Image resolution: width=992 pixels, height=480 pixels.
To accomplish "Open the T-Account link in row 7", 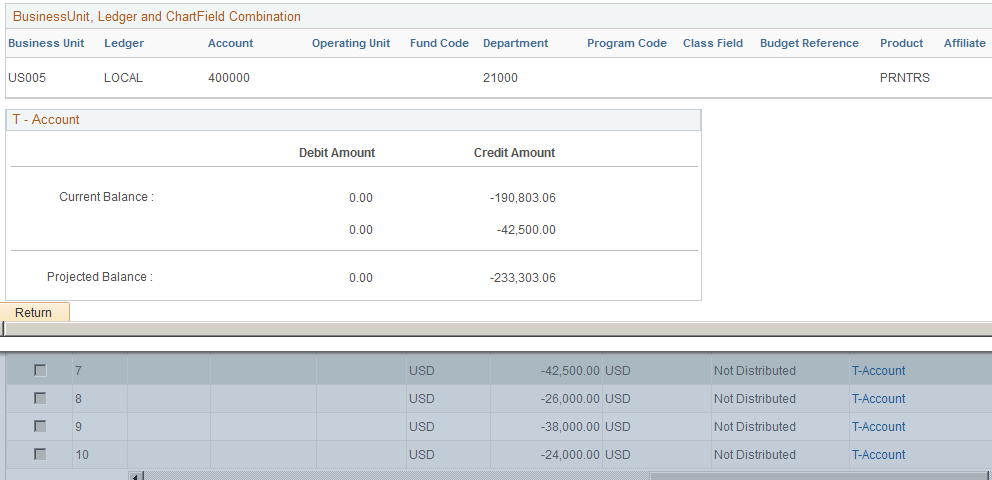I will pyautogui.click(x=878, y=371).
